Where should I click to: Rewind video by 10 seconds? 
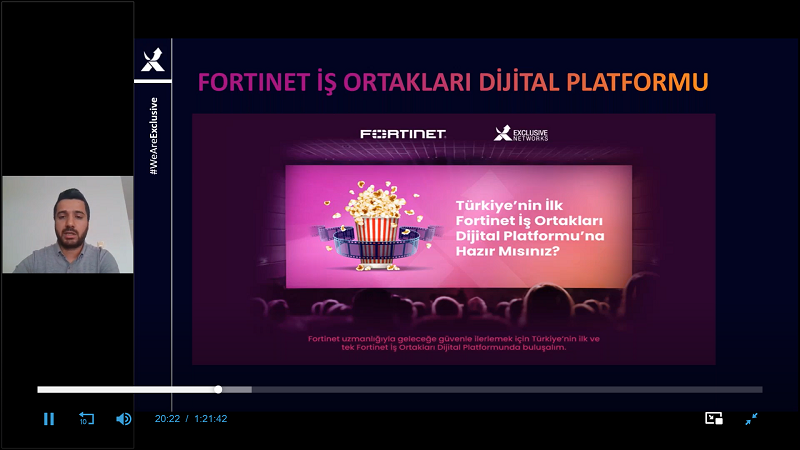[x=86, y=419]
